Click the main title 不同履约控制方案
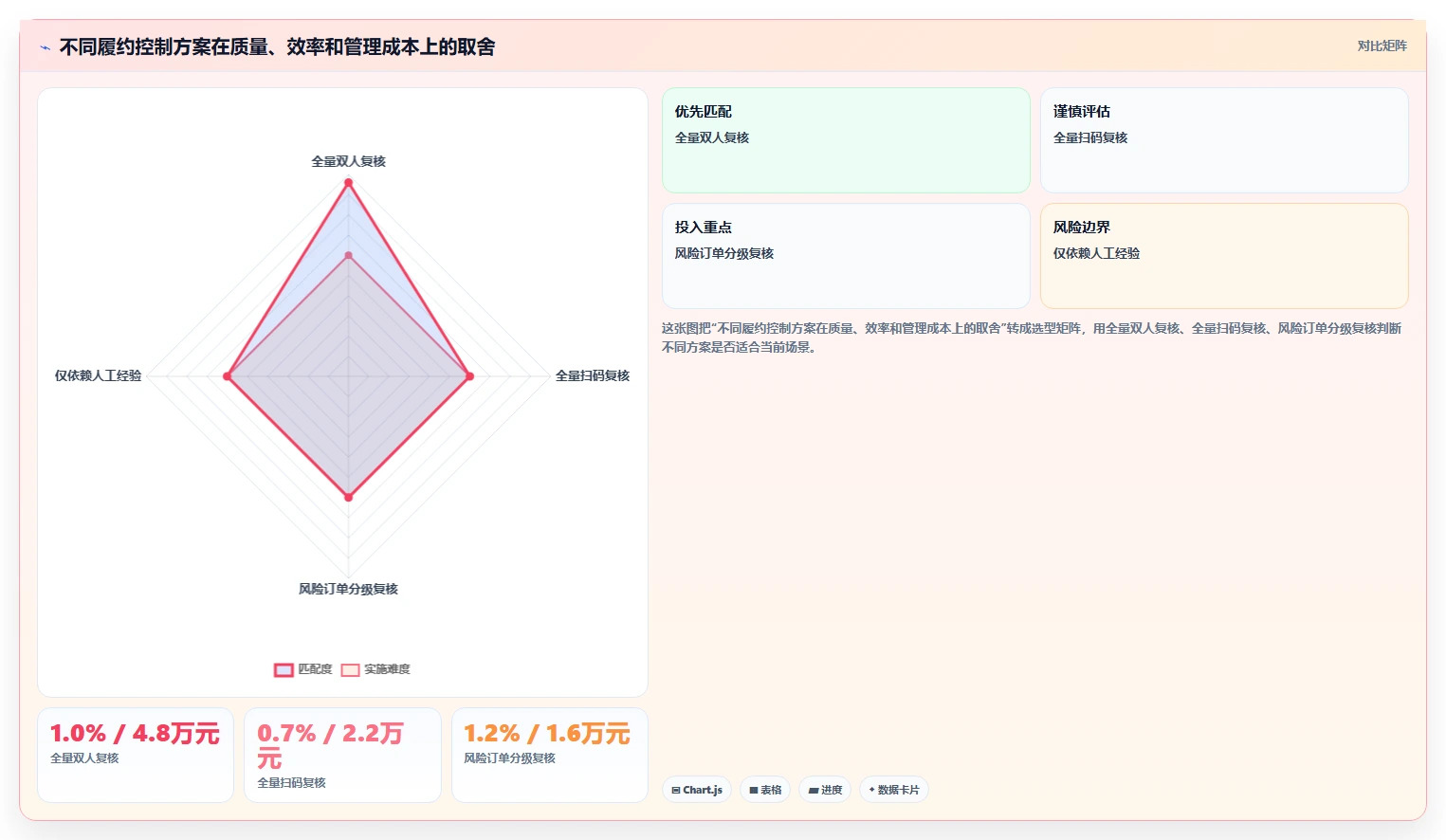The image size is (1446, 840). click(x=277, y=47)
